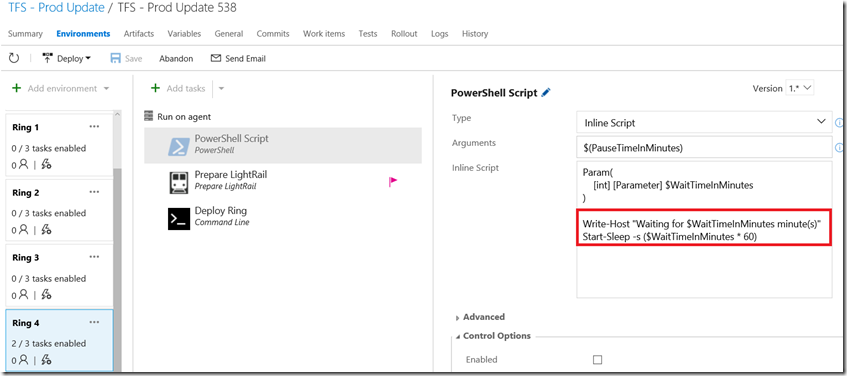Open the History tab
Image resolution: width=847 pixels, height=376 pixels.
click(475, 33)
